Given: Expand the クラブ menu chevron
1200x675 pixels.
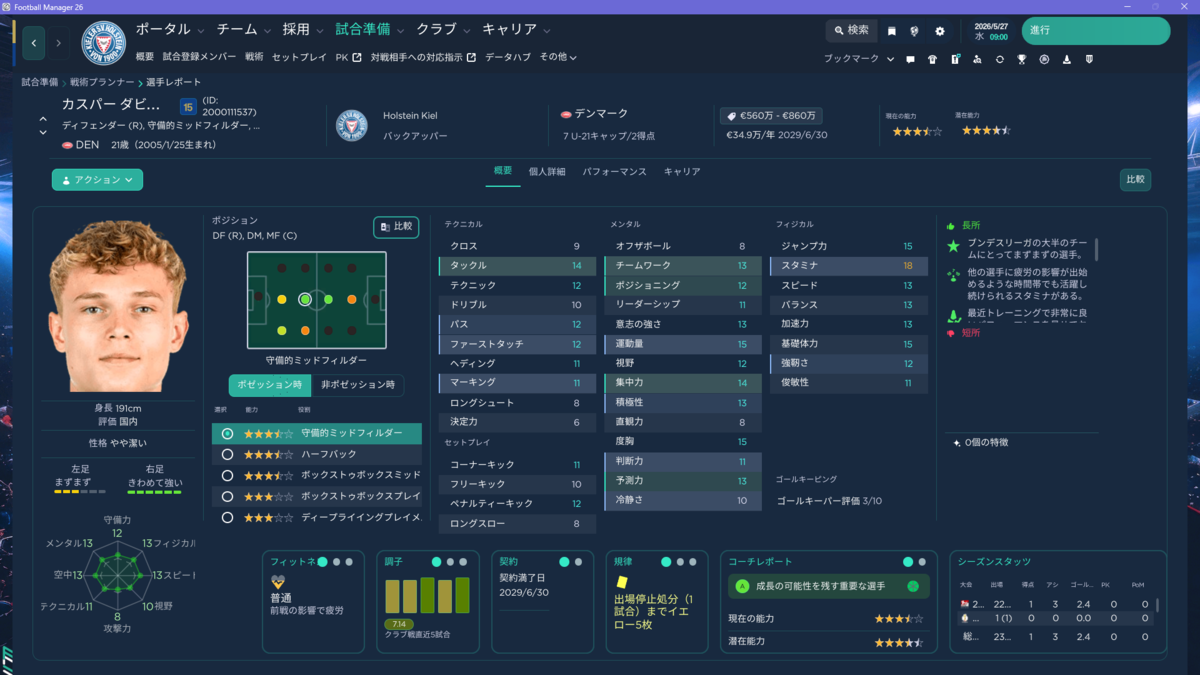Looking at the screenshot, I should coord(467,30).
